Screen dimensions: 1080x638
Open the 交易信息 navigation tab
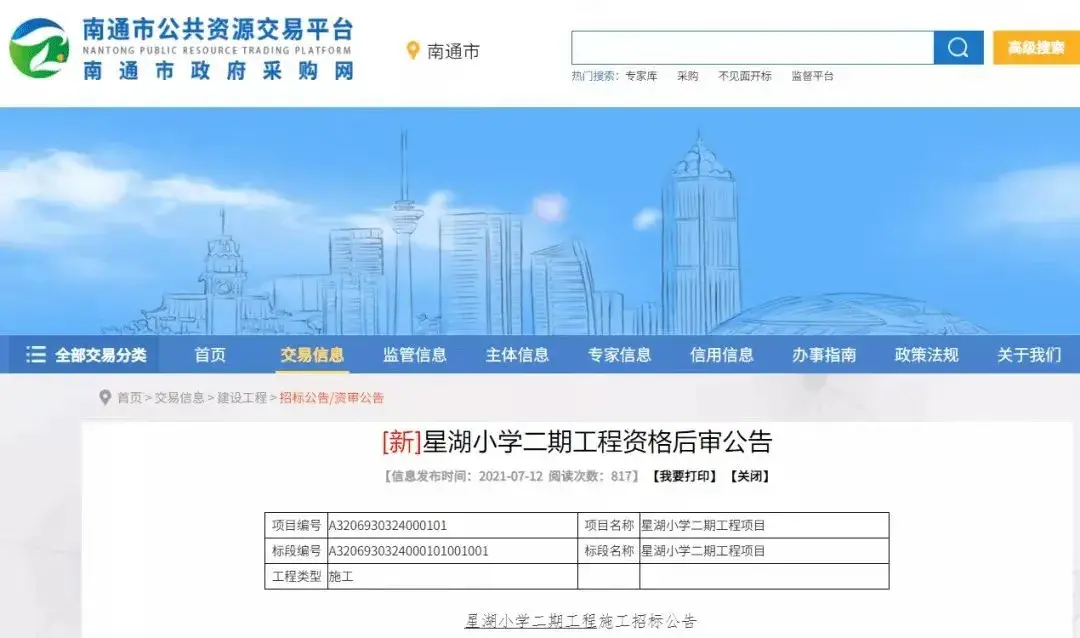click(312, 355)
